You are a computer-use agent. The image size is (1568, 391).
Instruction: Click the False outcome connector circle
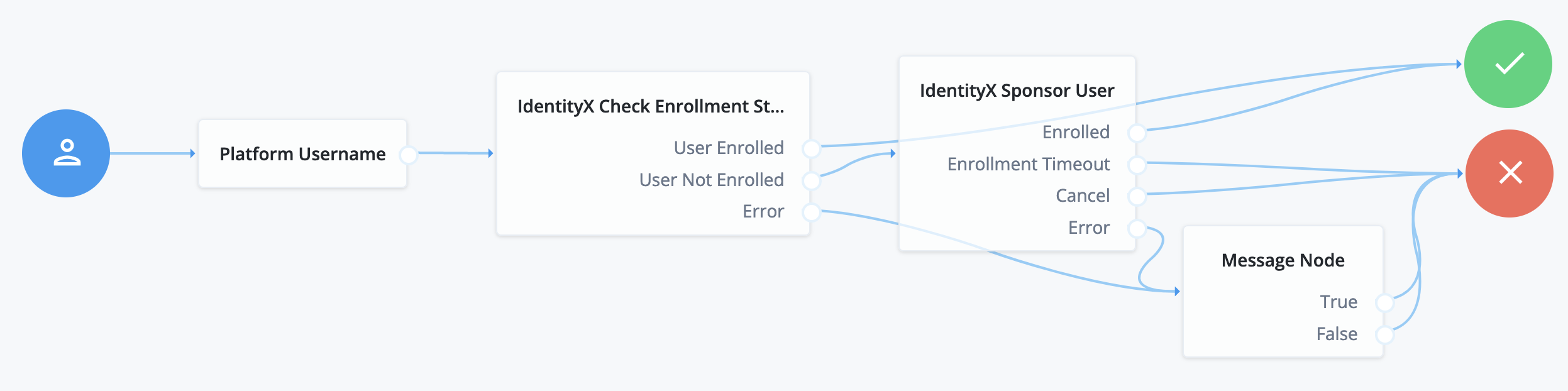click(x=1385, y=335)
